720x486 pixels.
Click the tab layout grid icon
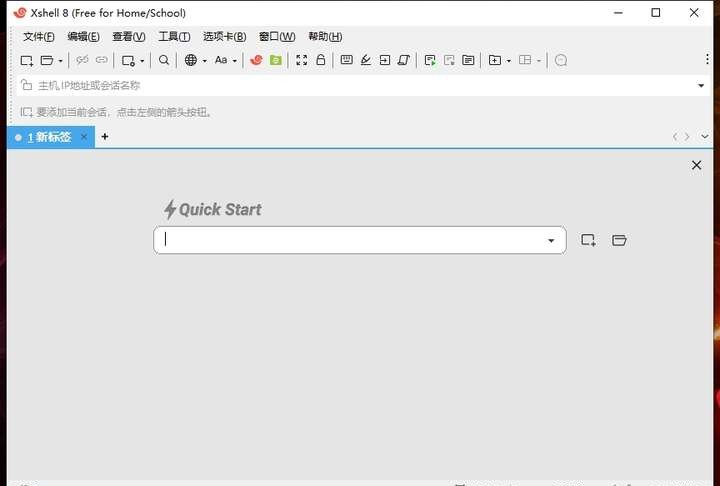(x=525, y=60)
